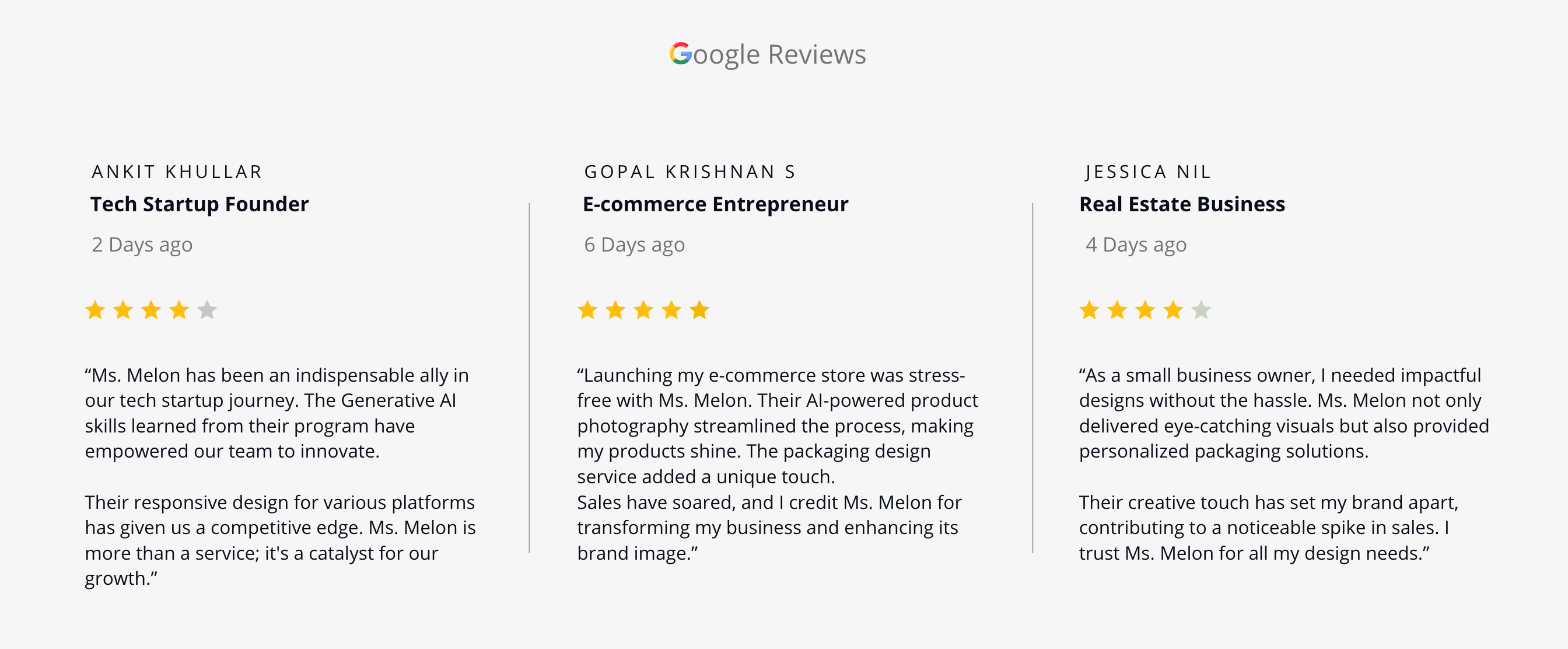Click Ankit Khullar's first gold star

pos(95,310)
